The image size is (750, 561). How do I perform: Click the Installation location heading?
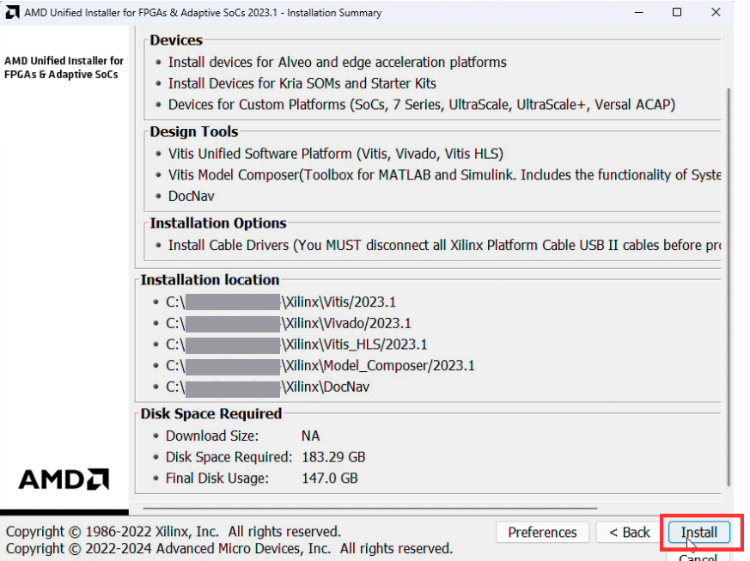210,280
